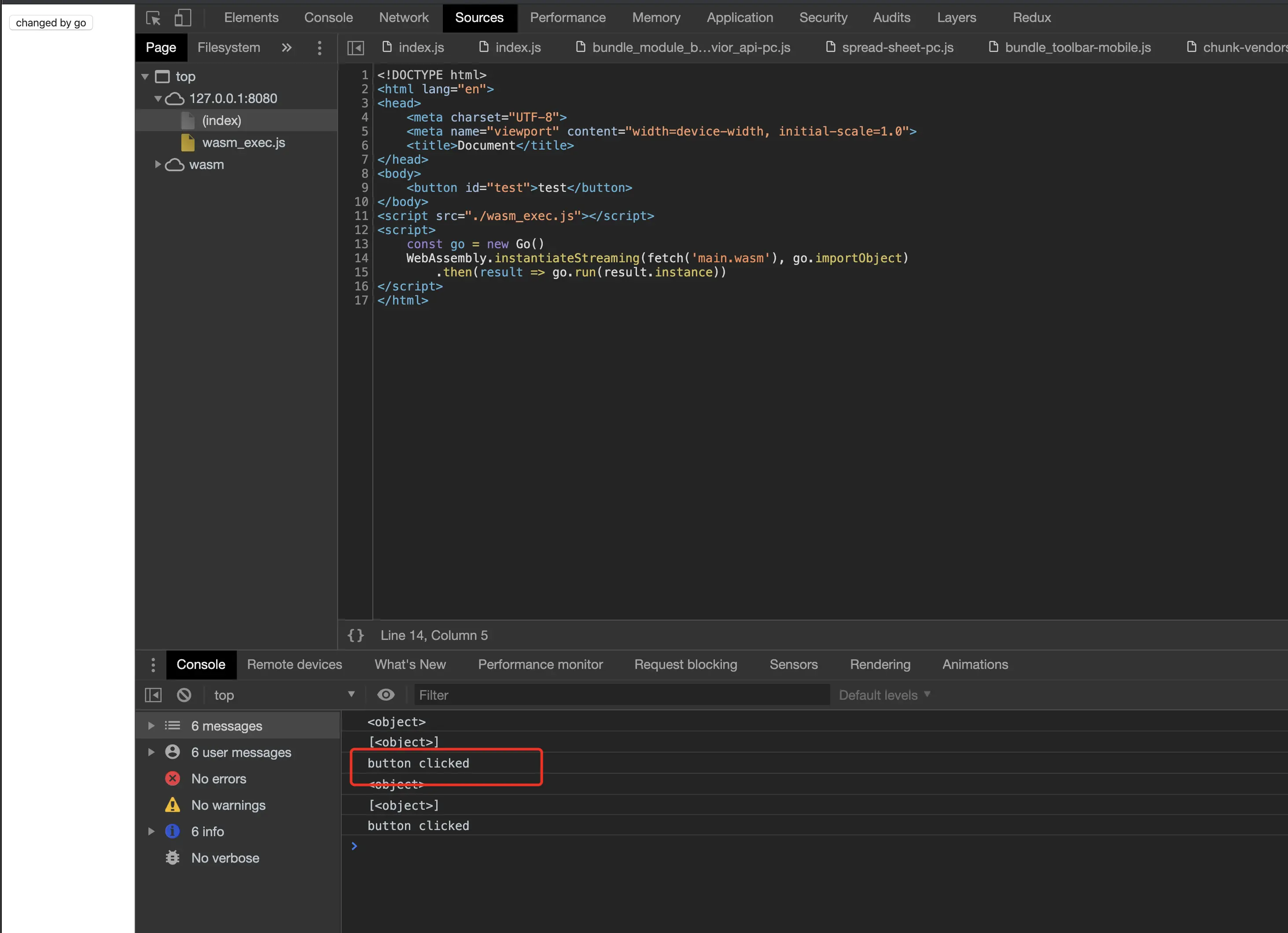
Task: Click the clear console icon
Action: 184,694
